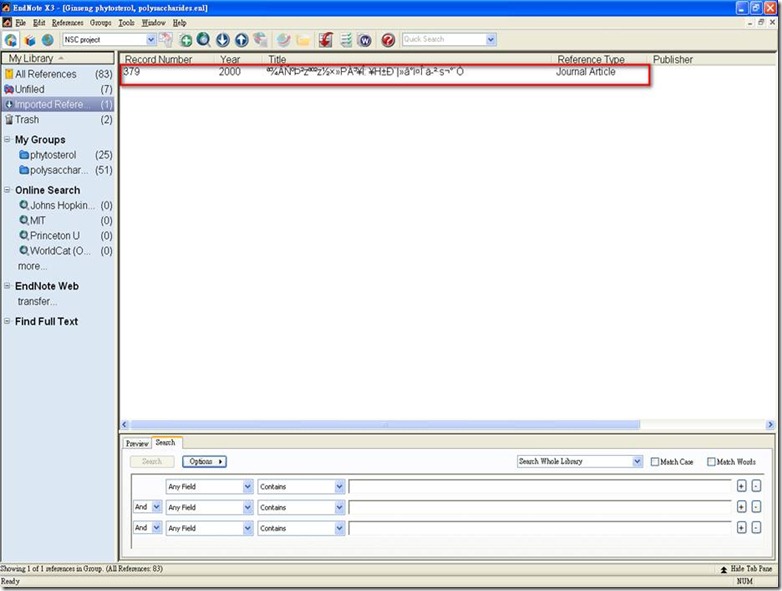Collapse the Find Full Text section

[7, 321]
